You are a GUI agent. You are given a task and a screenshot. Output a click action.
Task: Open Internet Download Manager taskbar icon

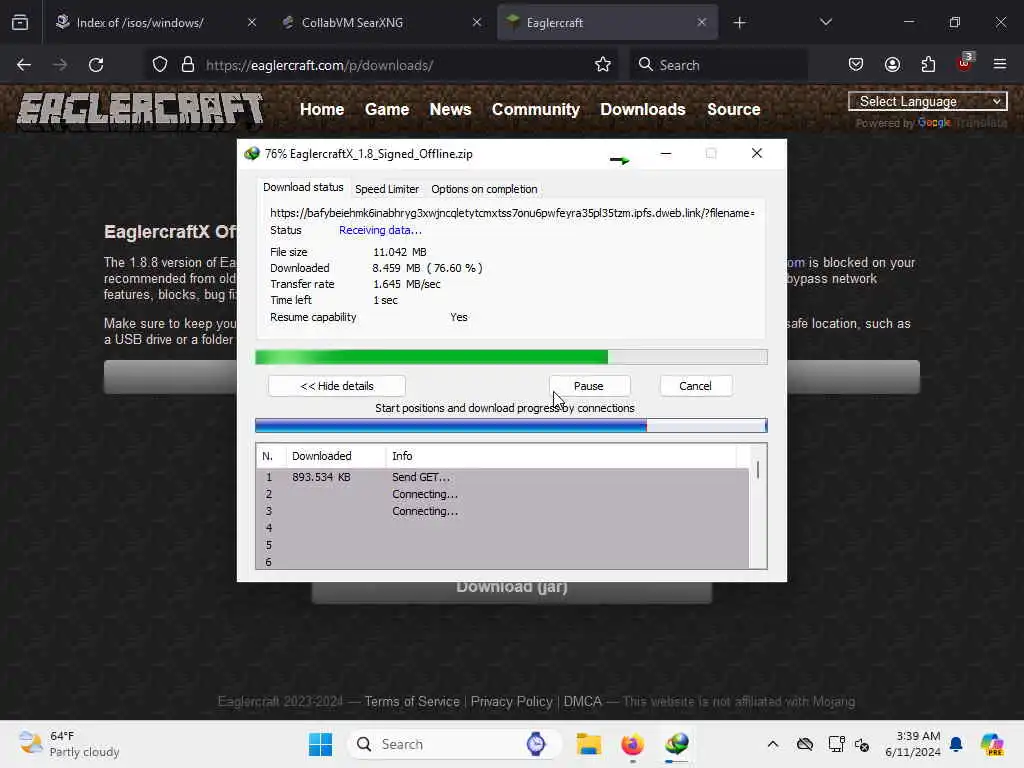point(677,744)
